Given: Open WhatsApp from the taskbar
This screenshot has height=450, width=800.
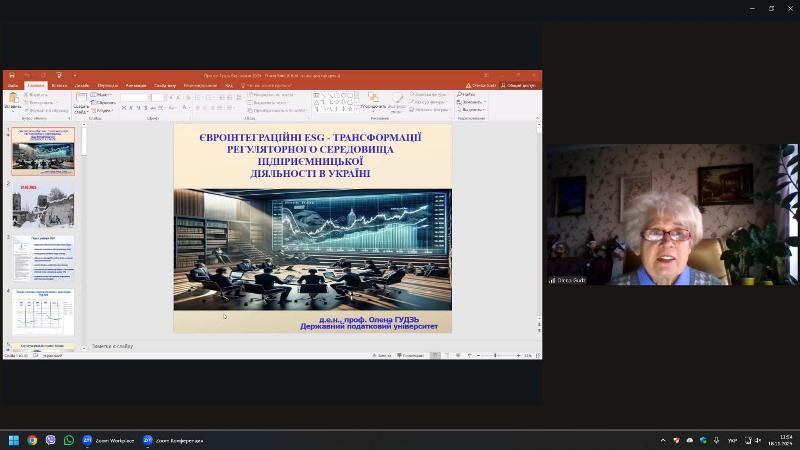Looking at the screenshot, I should pyautogui.click(x=68, y=440).
